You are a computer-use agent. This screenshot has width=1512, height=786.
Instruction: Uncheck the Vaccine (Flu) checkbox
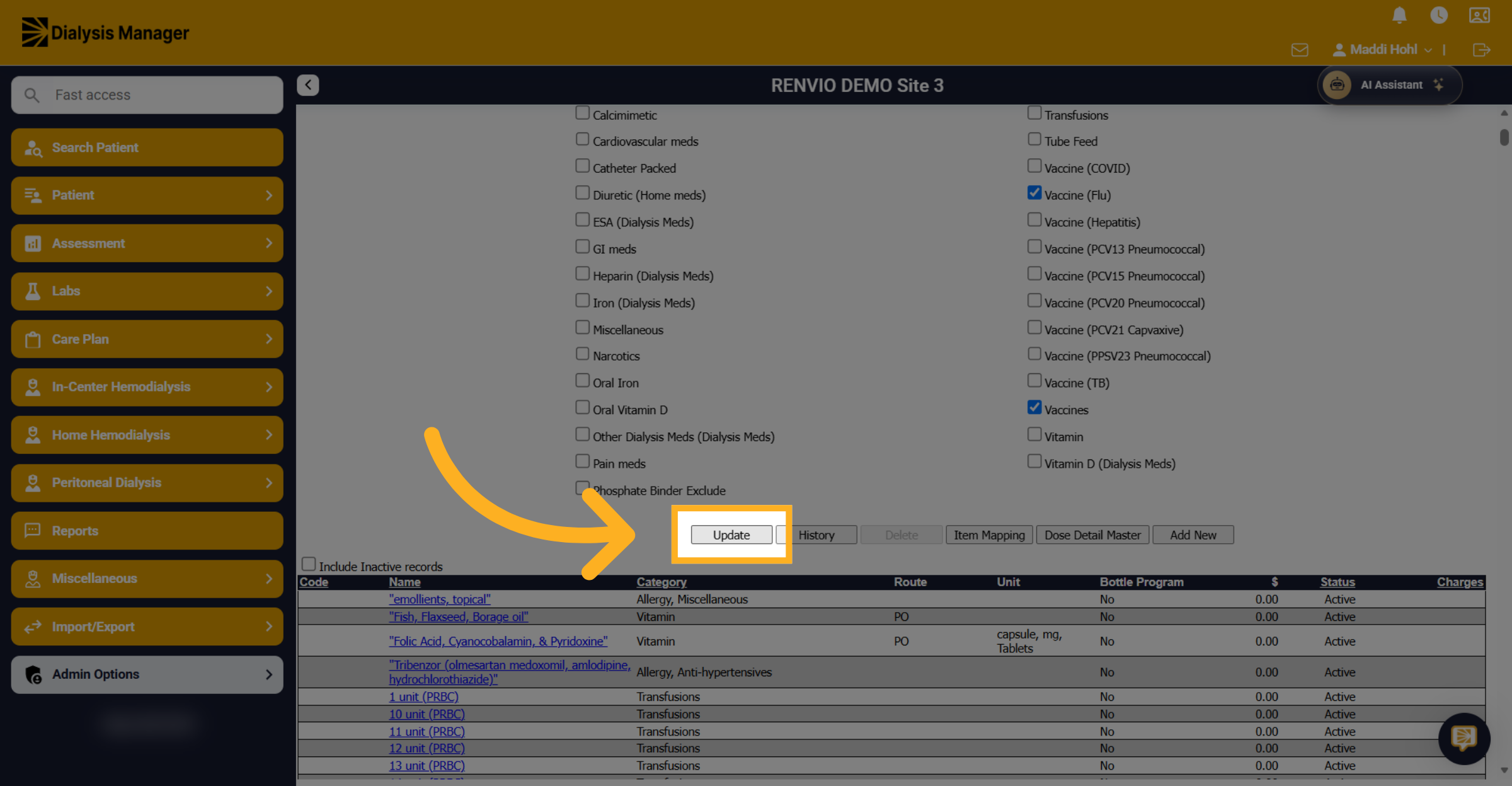pyautogui.click(x=1034, y=193)
